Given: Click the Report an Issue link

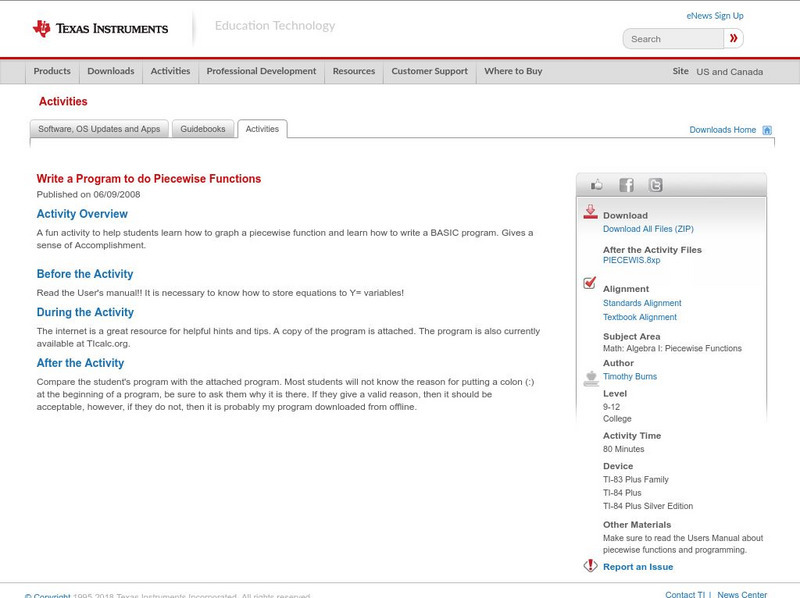Looking at the screenshot, I should 638,567.
